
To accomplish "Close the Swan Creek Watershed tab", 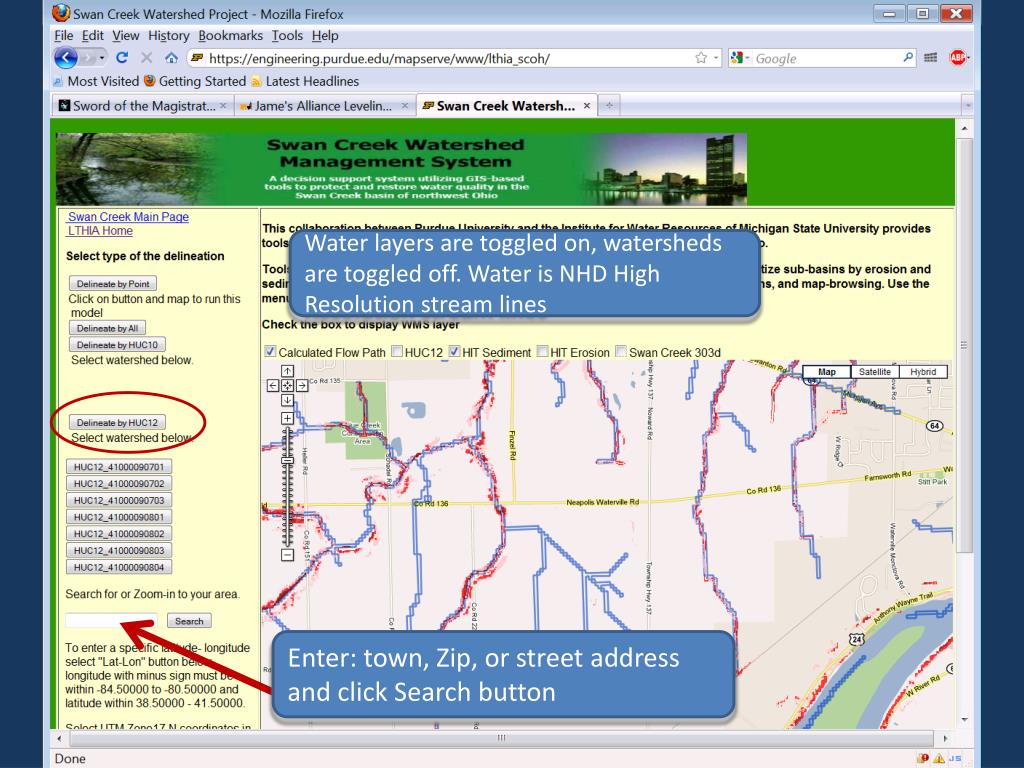I will tap(586, 106).
